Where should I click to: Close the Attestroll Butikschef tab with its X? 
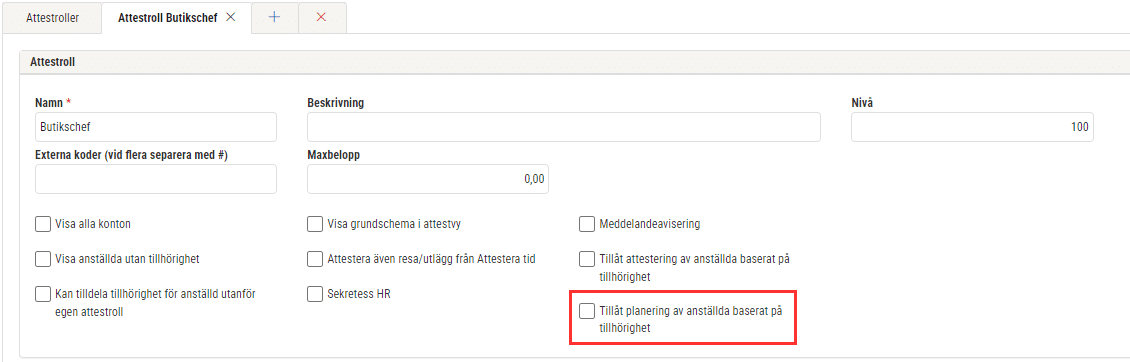pos(231,17)
